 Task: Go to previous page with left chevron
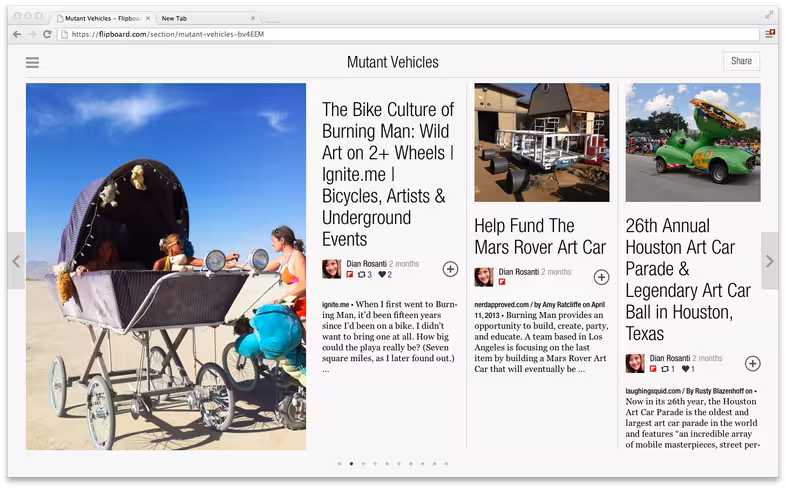[16, 261]
